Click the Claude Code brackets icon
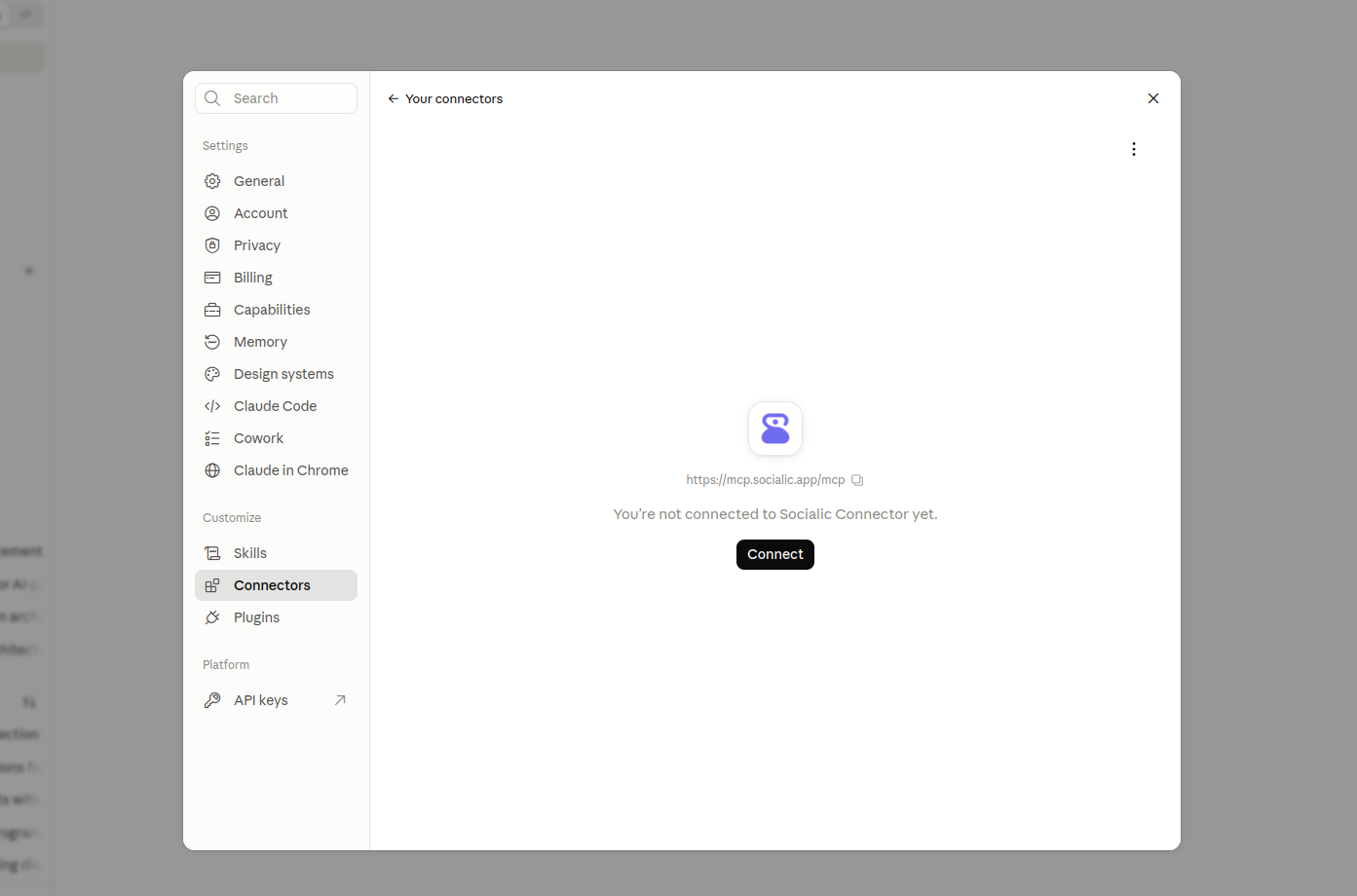This screenshot has width=1357, height=896. pos(212,406)
